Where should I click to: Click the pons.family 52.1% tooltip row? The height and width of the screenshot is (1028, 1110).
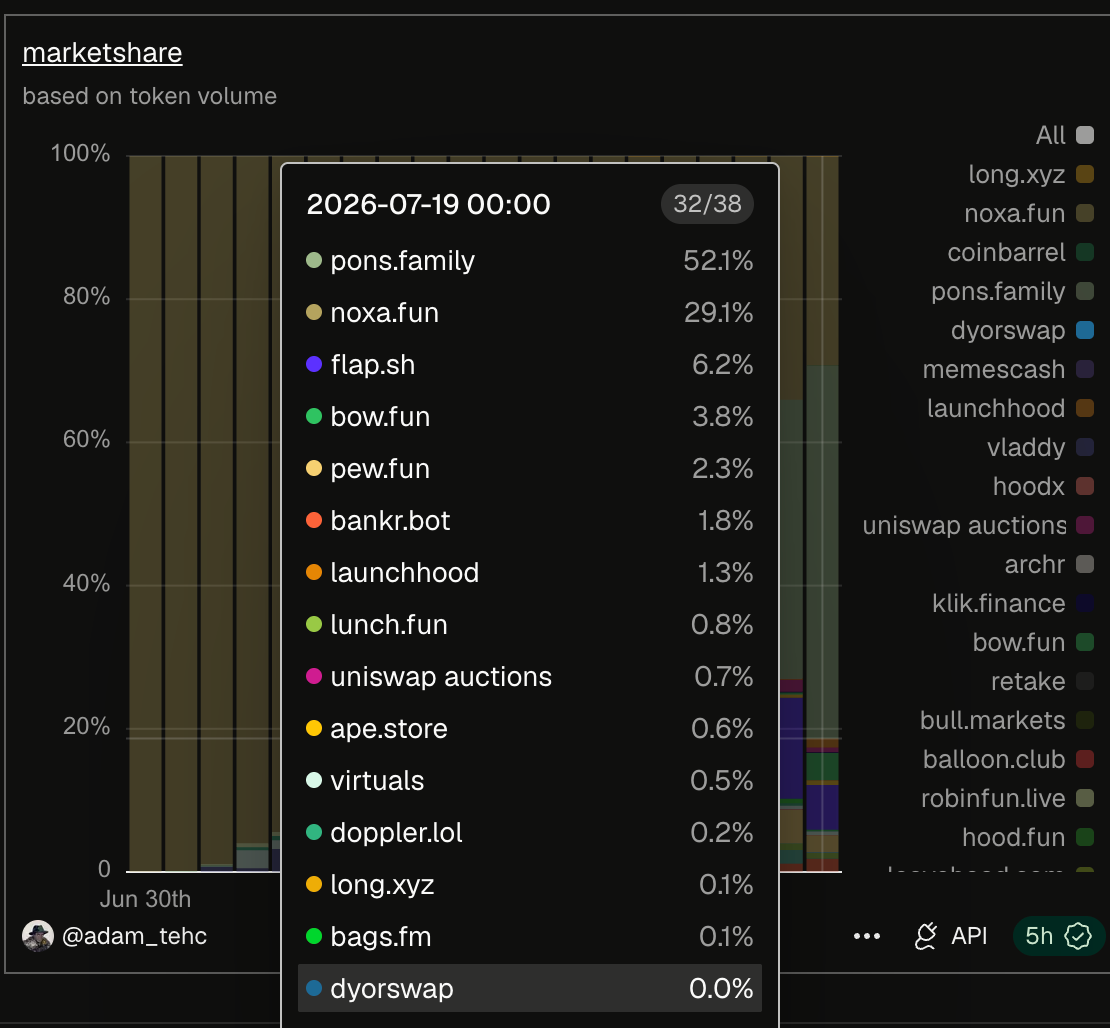(530, 261)
